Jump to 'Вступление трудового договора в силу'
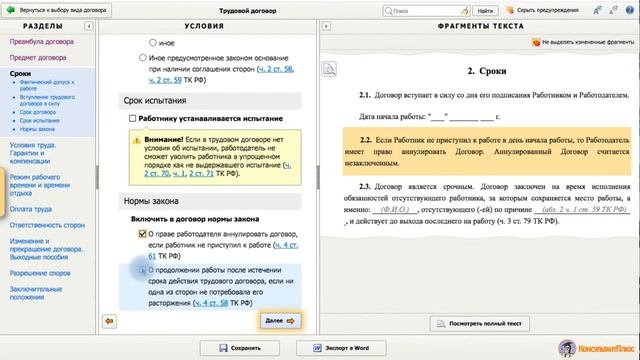This screenshot has height=360, width=640. pyautogui.click(x=47, y=100)
